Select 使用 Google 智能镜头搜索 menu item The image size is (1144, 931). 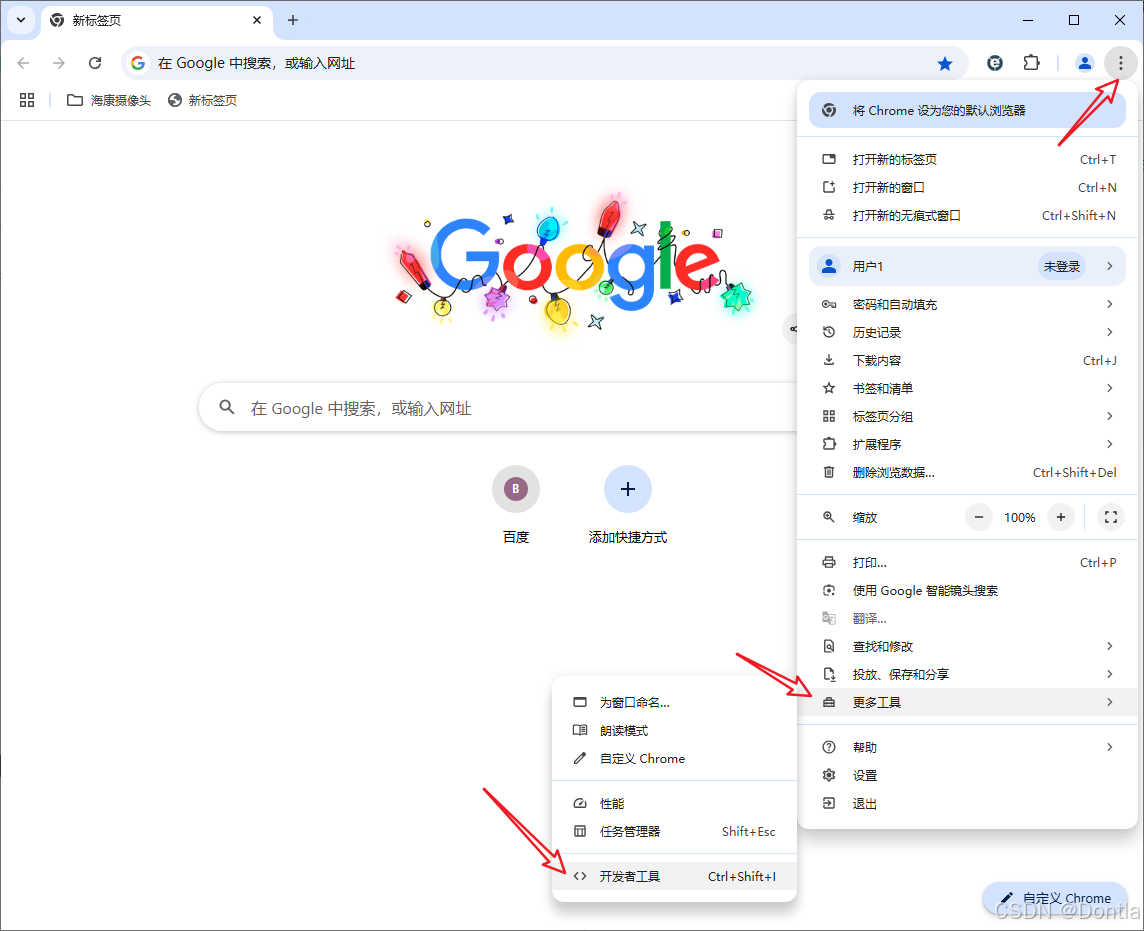tap(967, 590)
